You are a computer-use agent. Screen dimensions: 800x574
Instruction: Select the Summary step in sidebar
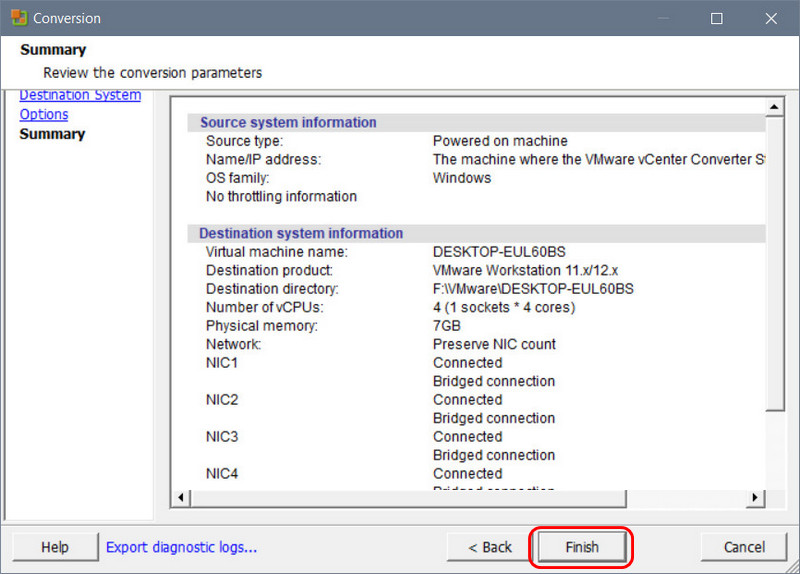pos(52,134)
